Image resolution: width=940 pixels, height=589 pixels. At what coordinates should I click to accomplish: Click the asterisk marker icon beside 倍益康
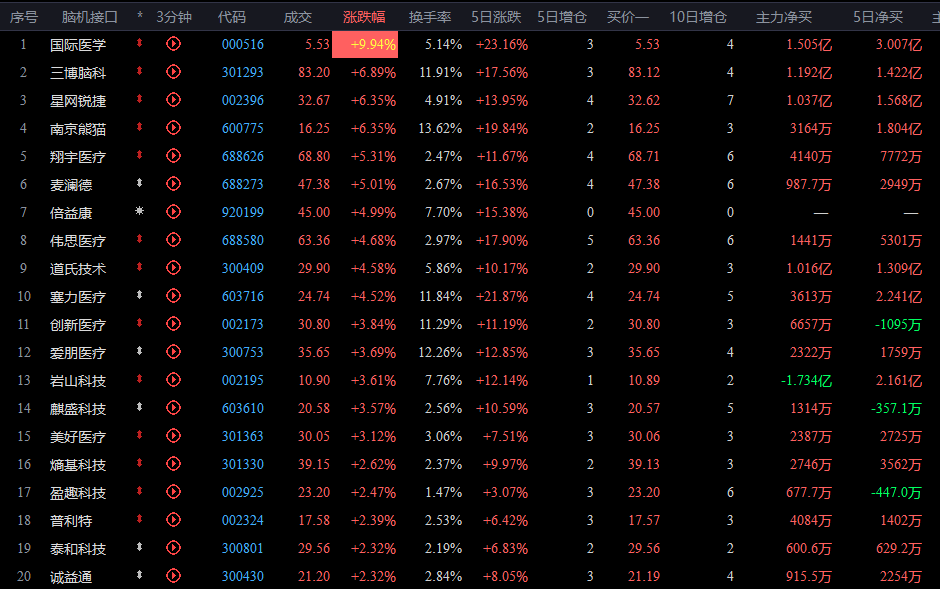click(139, 212)
